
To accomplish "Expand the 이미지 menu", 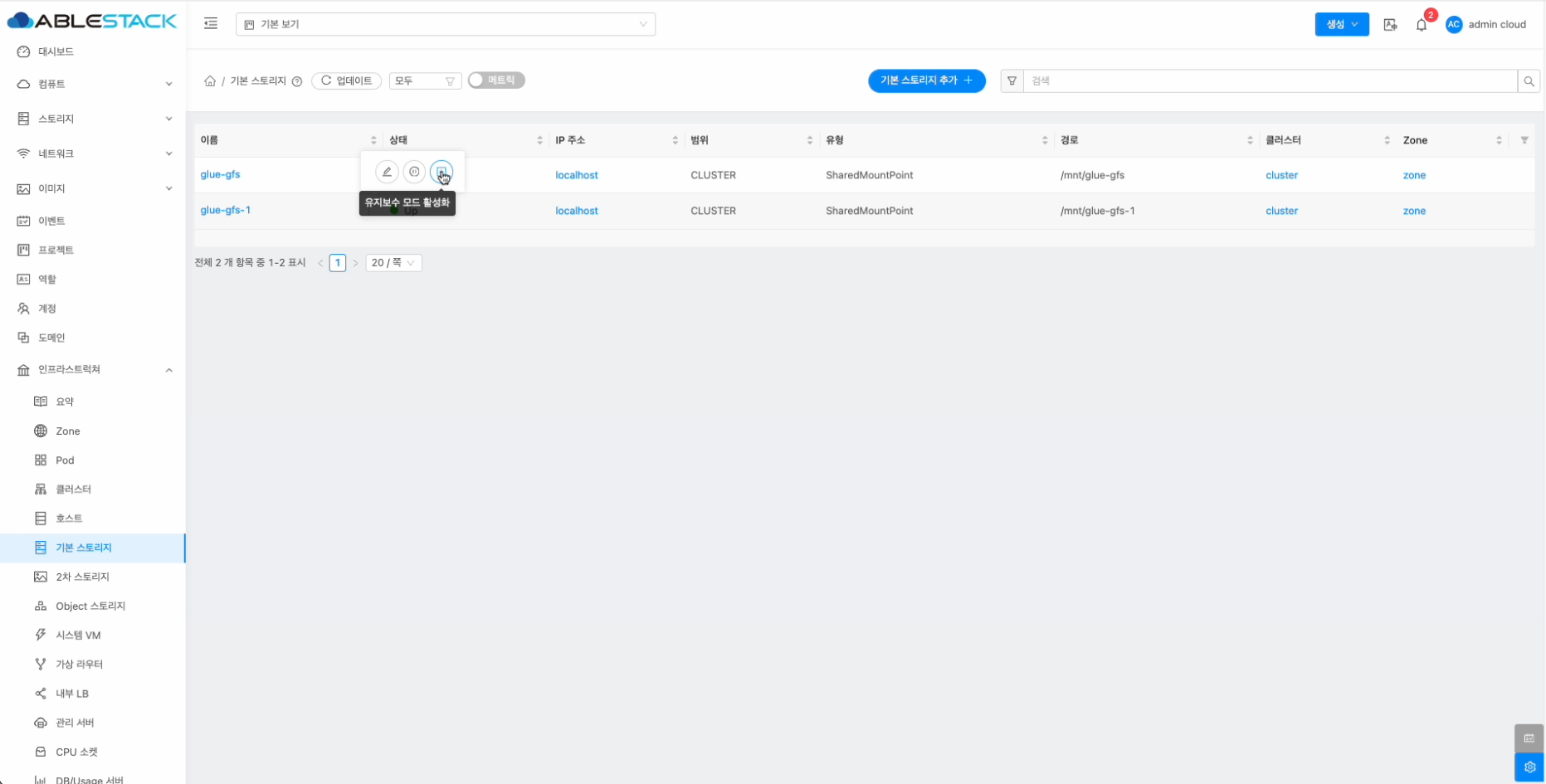I will click(93, 188).
